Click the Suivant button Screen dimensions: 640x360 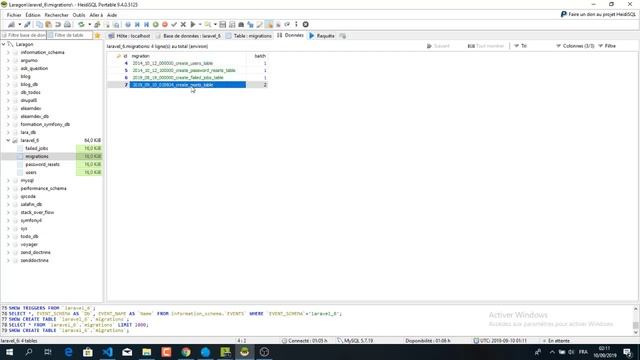pyautogui.click(x=438, y=46)
